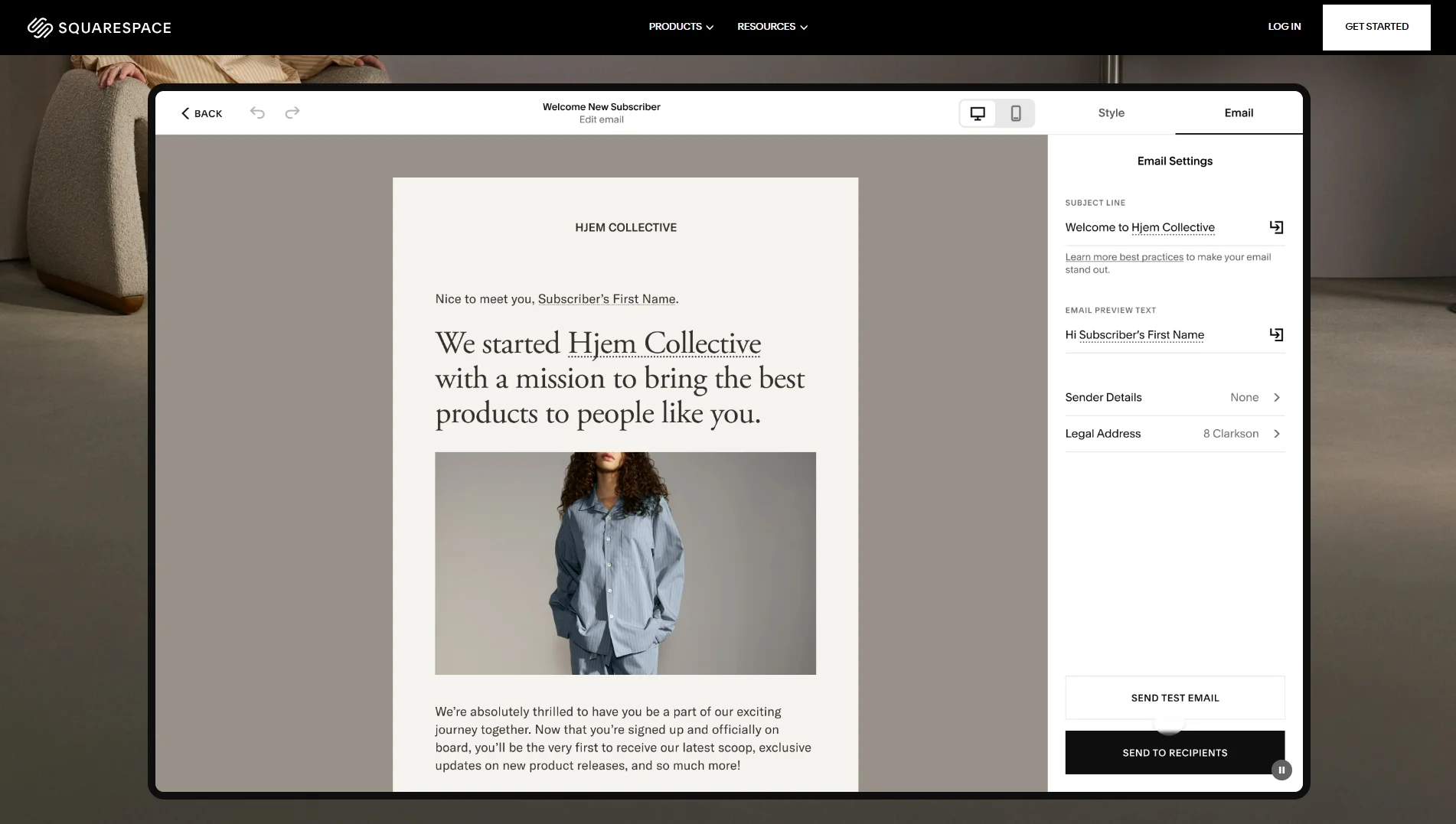Click the email headline about the mission

tap(620, 379)
